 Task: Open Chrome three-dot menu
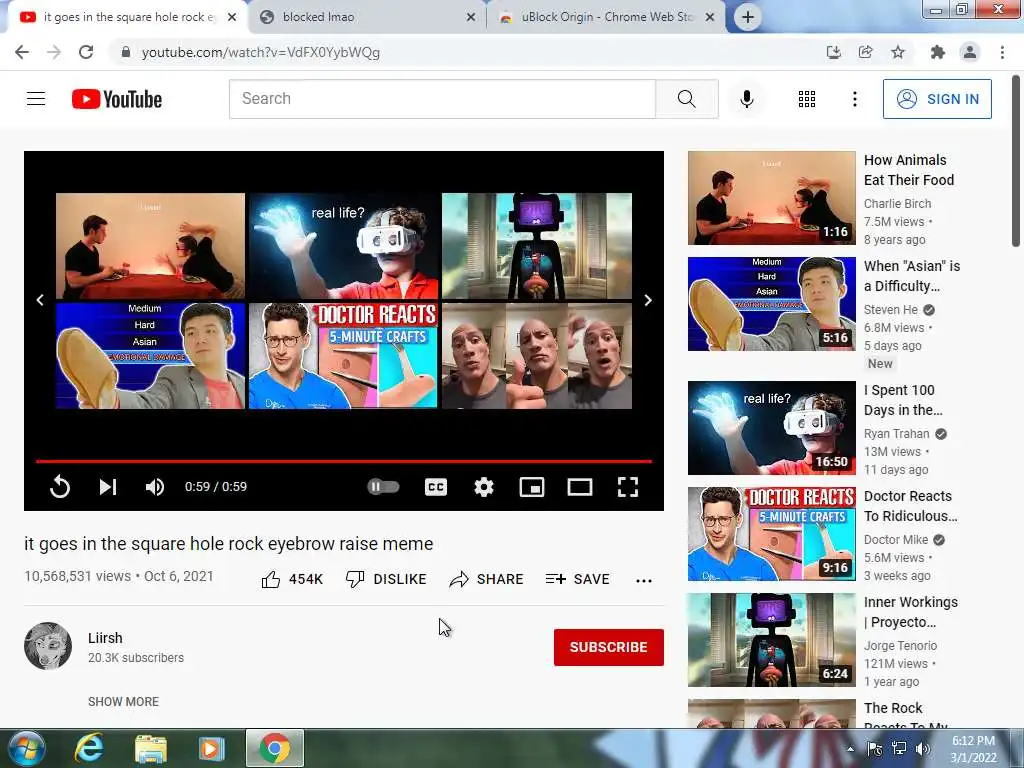click(x=1002, y=52)
